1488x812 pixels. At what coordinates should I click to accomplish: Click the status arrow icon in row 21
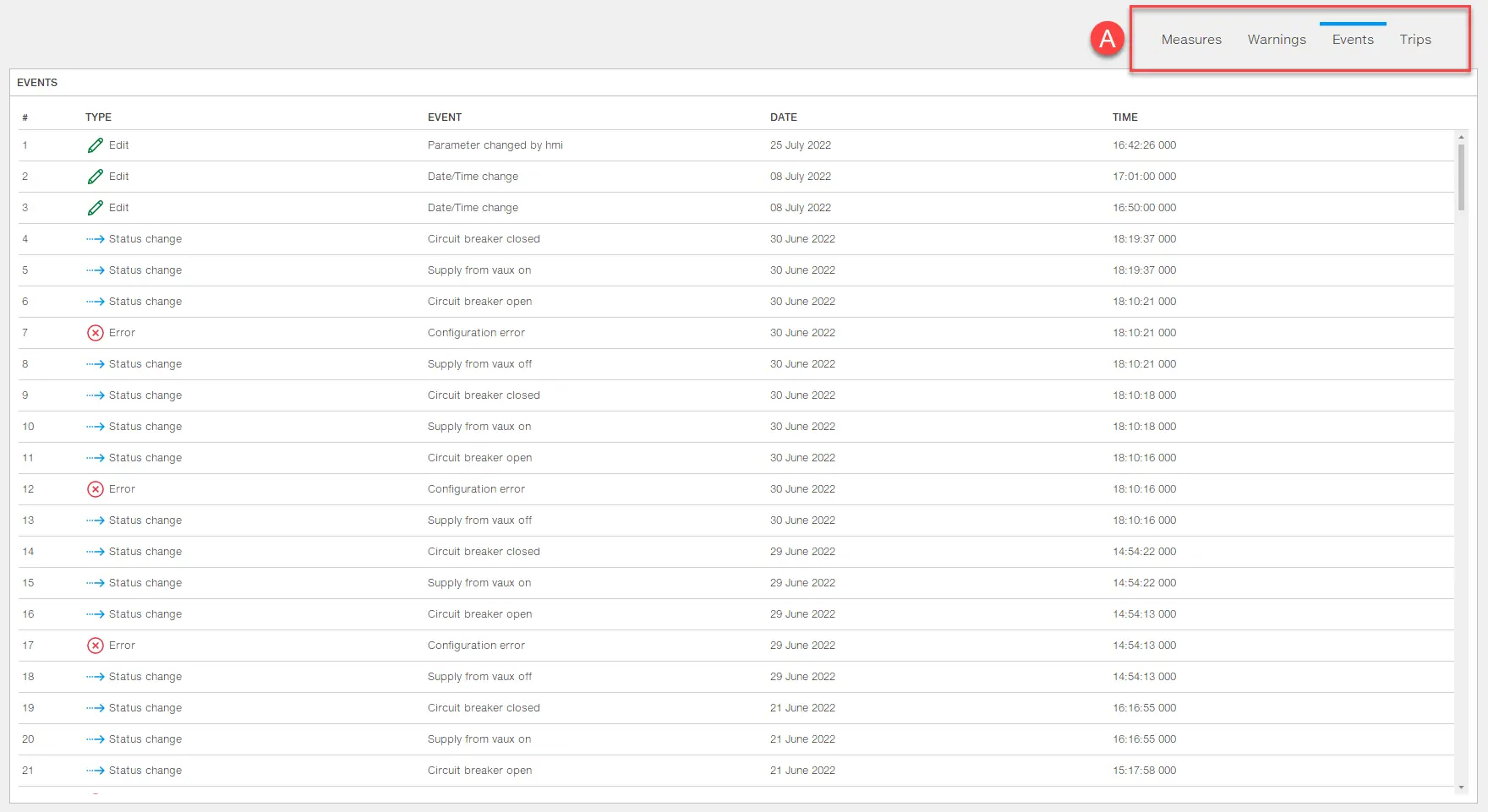[x=95, y=771]
